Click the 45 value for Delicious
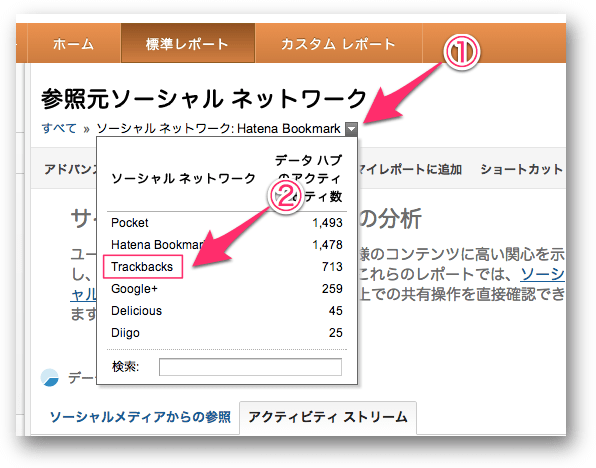 tap(336, 311)
